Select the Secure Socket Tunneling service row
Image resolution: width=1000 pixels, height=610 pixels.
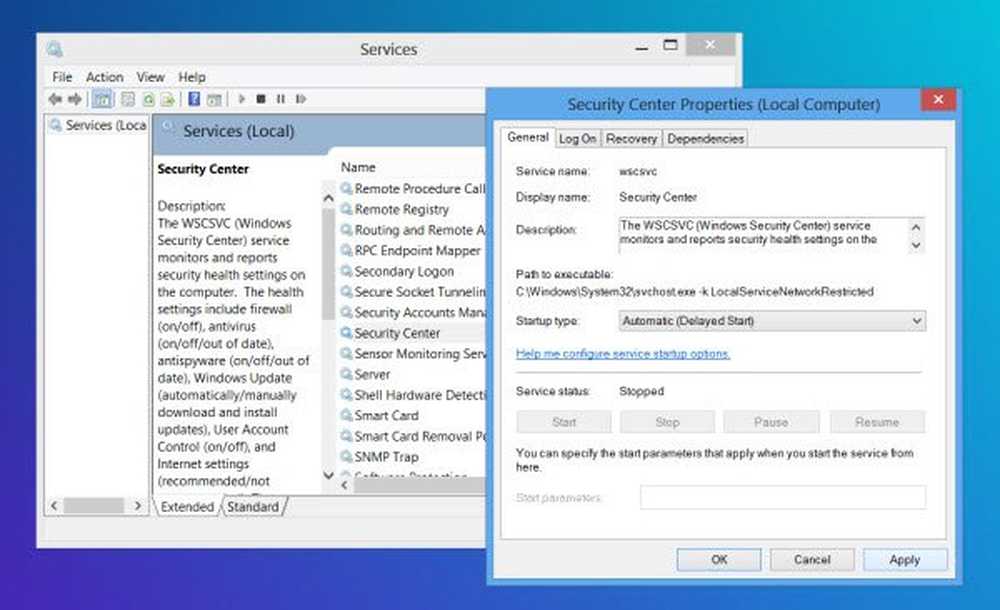(x=412, y=292)
